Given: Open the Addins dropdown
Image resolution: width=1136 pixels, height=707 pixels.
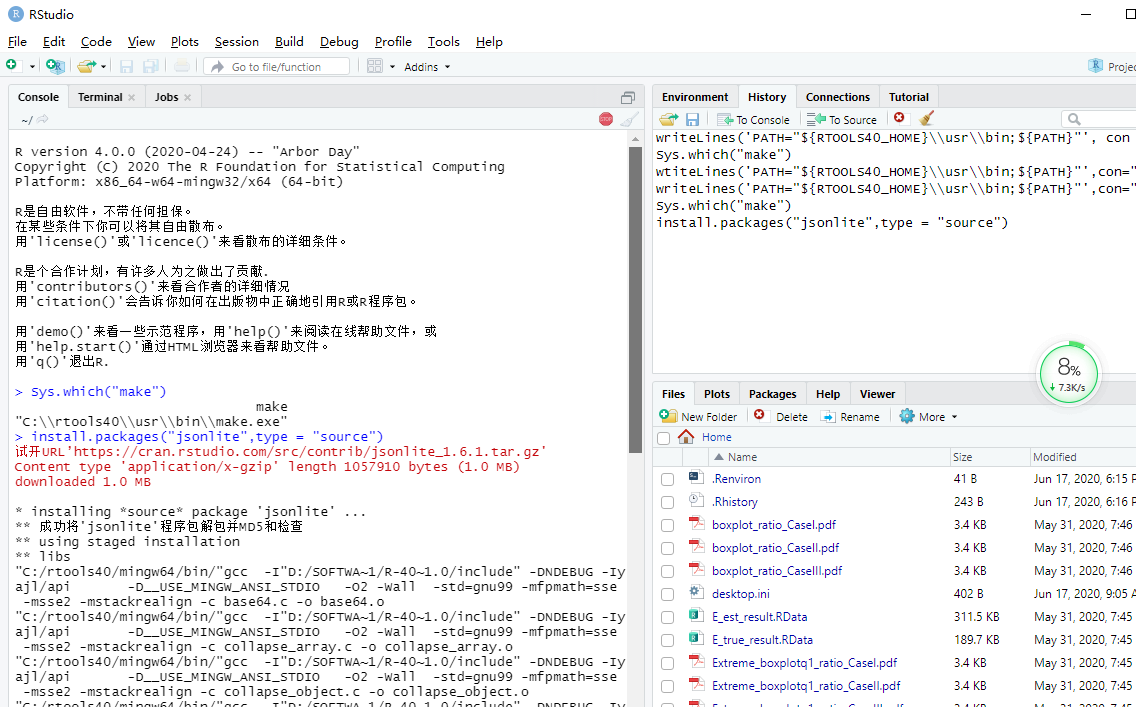Looking at the screenshot, I should (x=427, y=67).
